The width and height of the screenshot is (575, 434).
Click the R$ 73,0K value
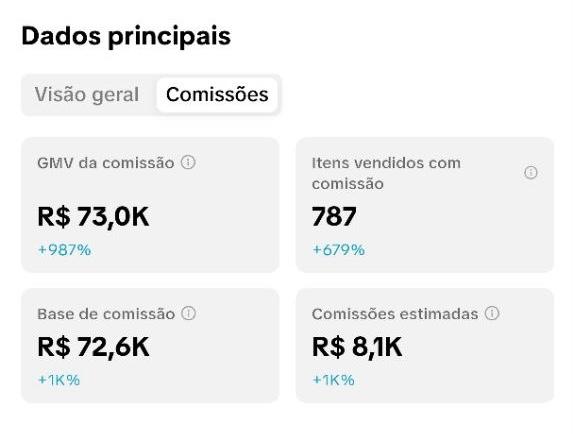click(94, 217)
